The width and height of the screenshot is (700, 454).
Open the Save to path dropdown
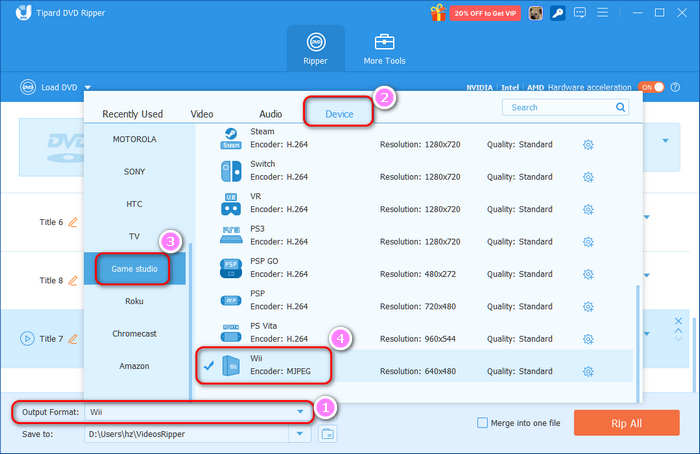pos(300,433)
